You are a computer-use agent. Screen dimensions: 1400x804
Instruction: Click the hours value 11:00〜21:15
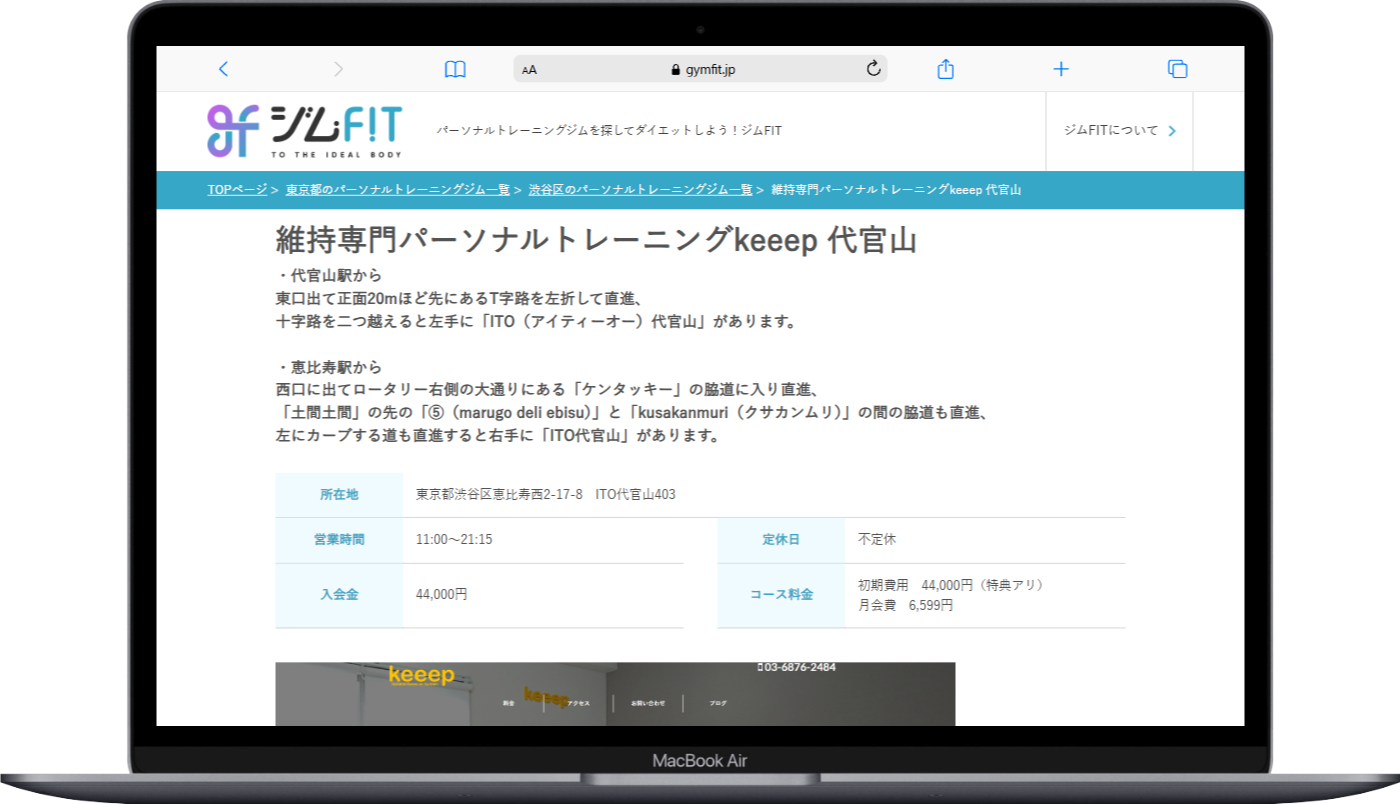tap(454, 540)
